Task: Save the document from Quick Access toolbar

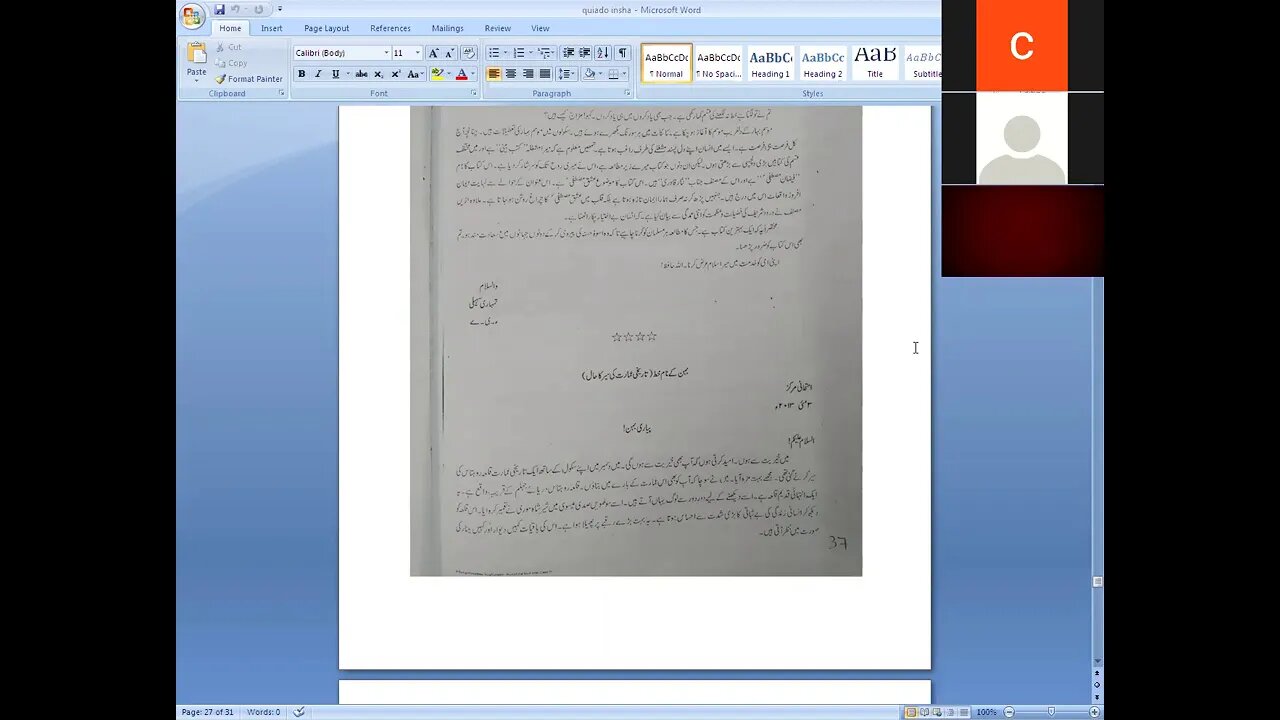Action: point(219,9)
